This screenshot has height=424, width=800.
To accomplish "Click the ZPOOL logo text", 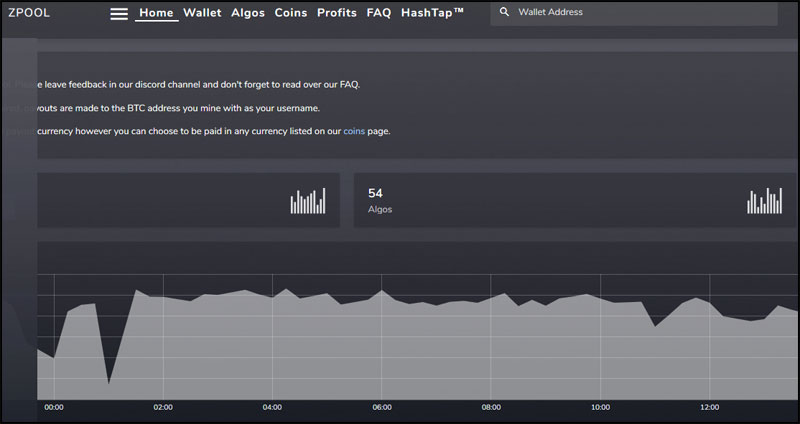I will (x=29, y=13).
